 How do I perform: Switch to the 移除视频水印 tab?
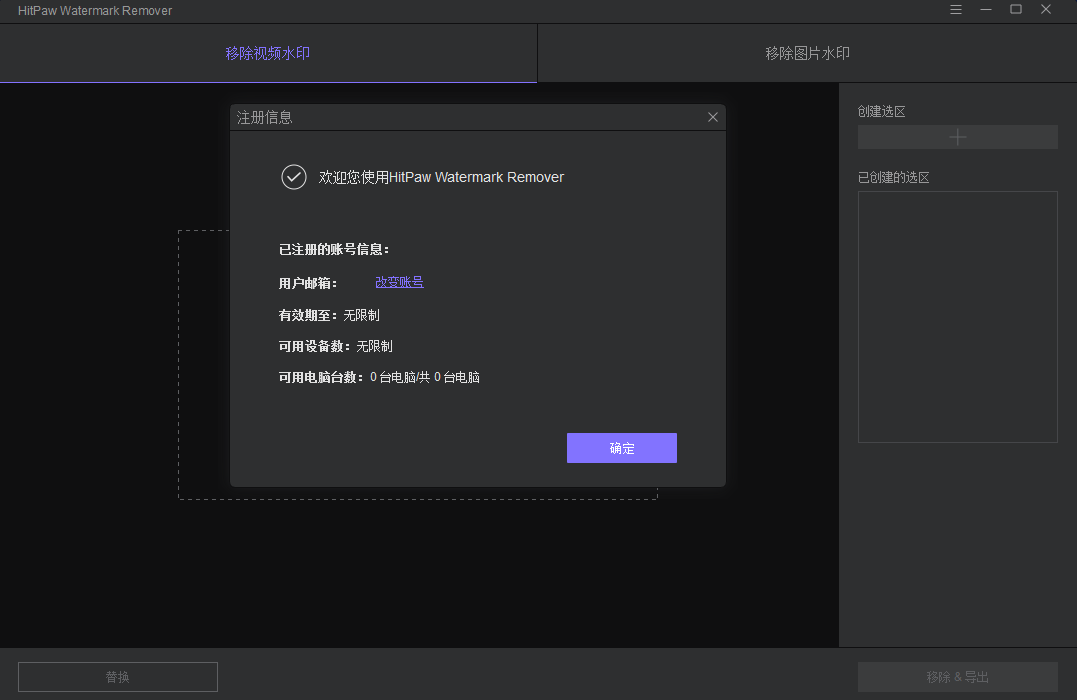point(268,54)
